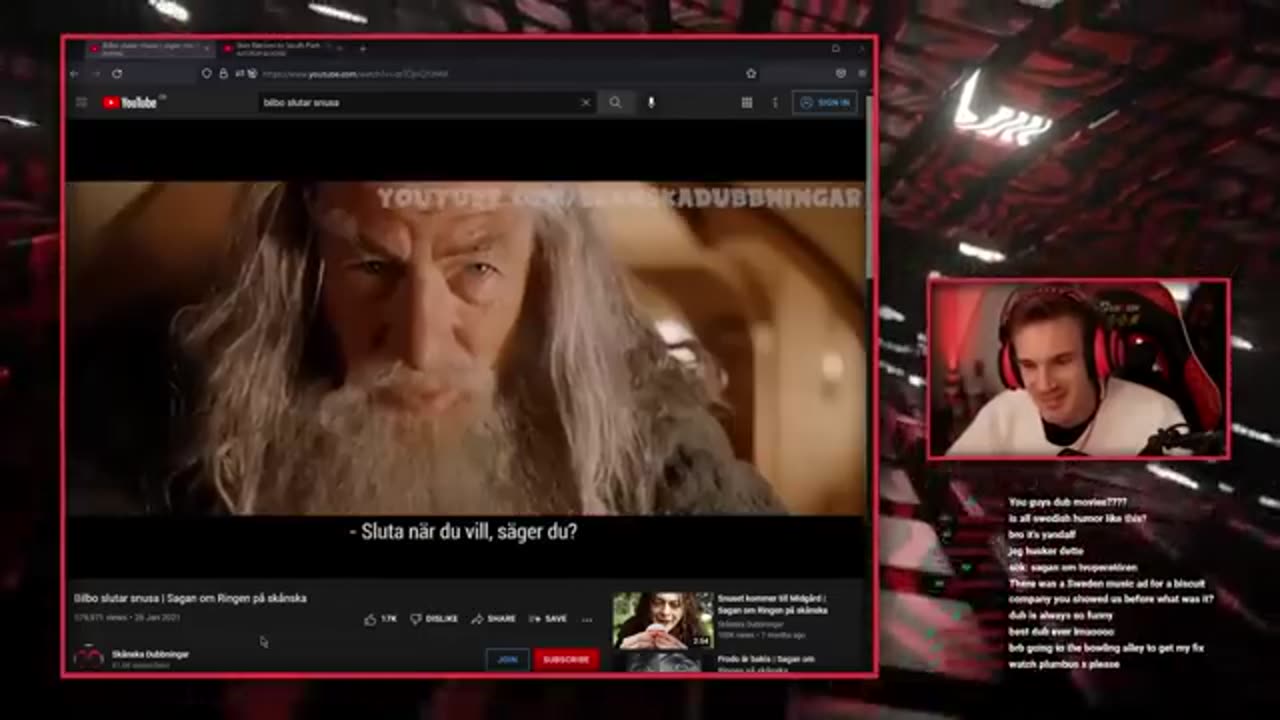Click the Dislike button
Screen dimensions: 1280x720
coord(434,619)
